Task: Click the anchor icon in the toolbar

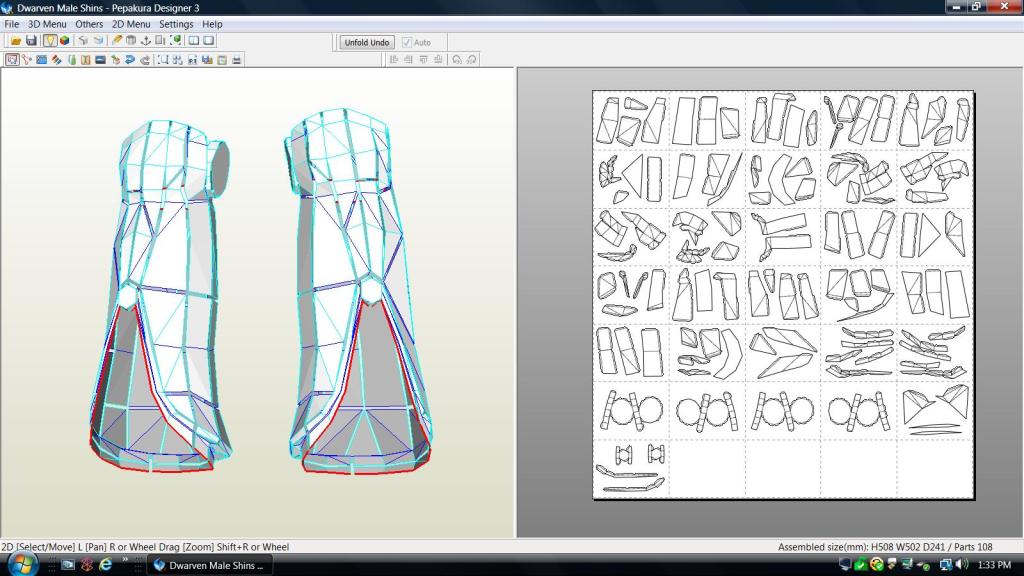Action: [146, 40]
